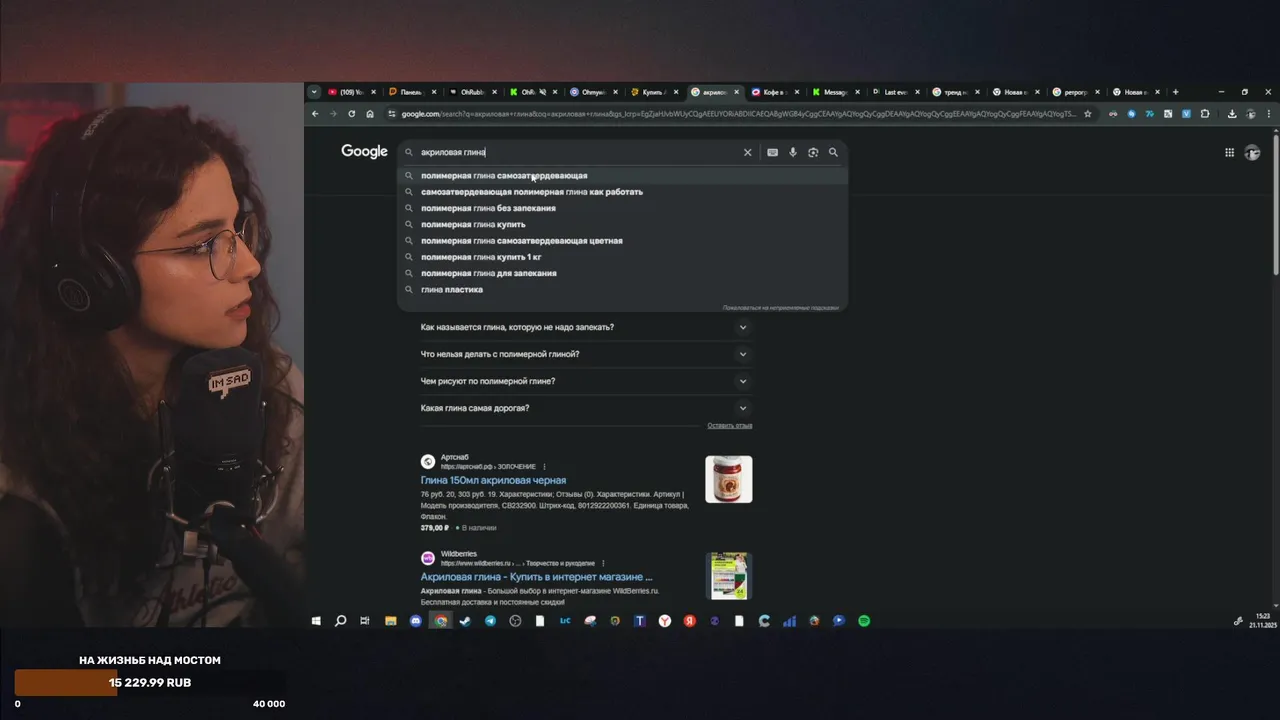The image size is (1280, 720).
Task: Select suggestion 'самозатвердевающая полимерная глина как работать'
Action: [622, 192]
